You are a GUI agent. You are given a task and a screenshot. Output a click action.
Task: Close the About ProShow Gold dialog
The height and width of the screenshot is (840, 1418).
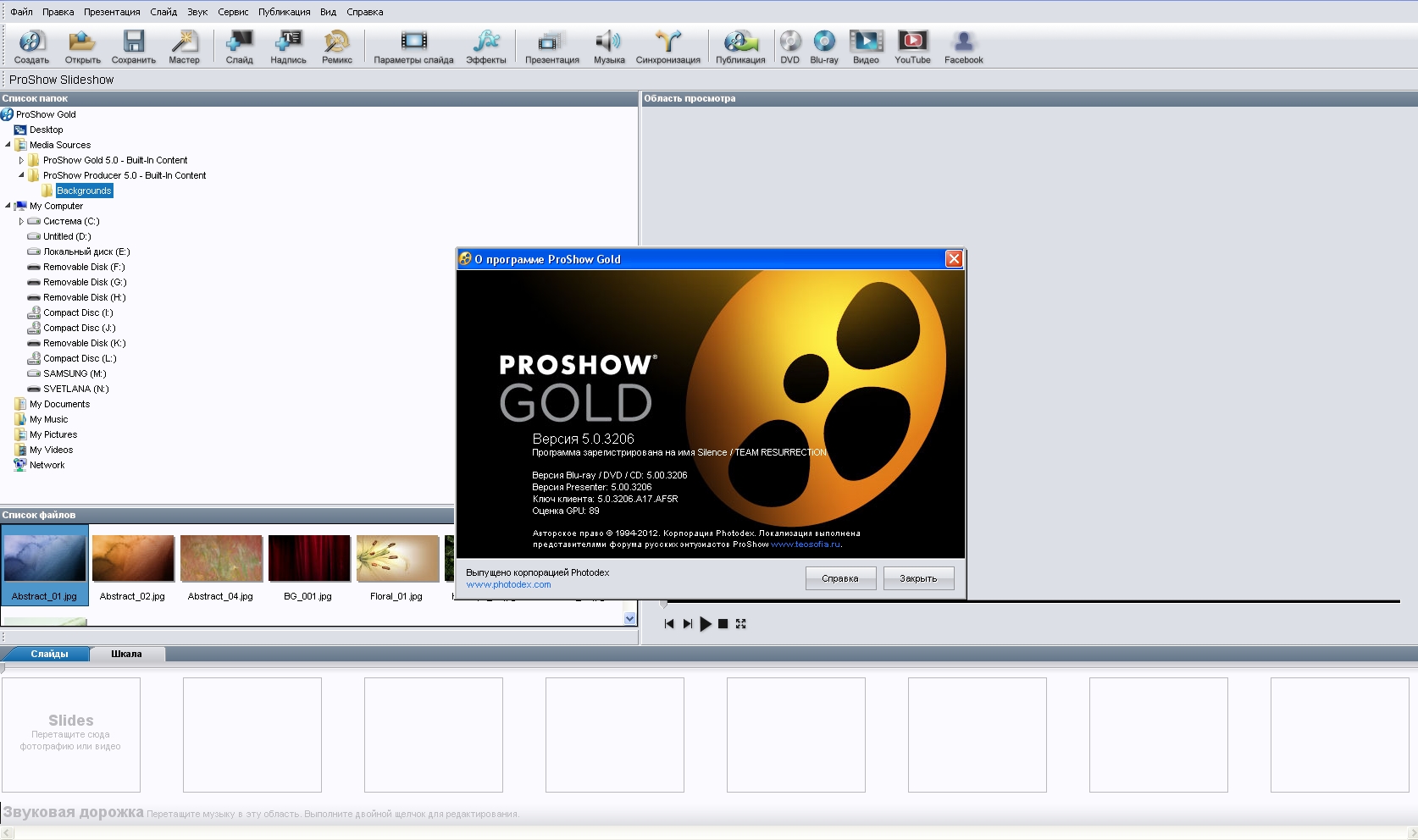click(954, 259)
